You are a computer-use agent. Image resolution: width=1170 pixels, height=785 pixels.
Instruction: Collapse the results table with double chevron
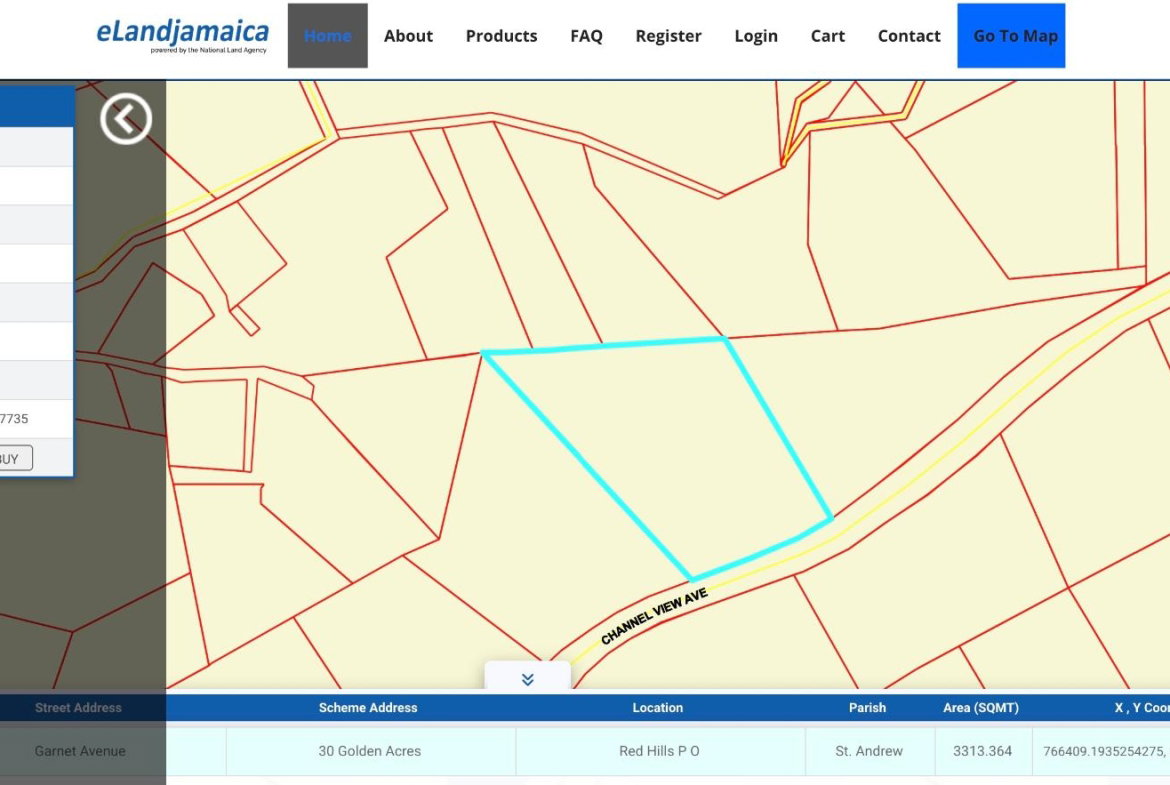pos(527,679)
